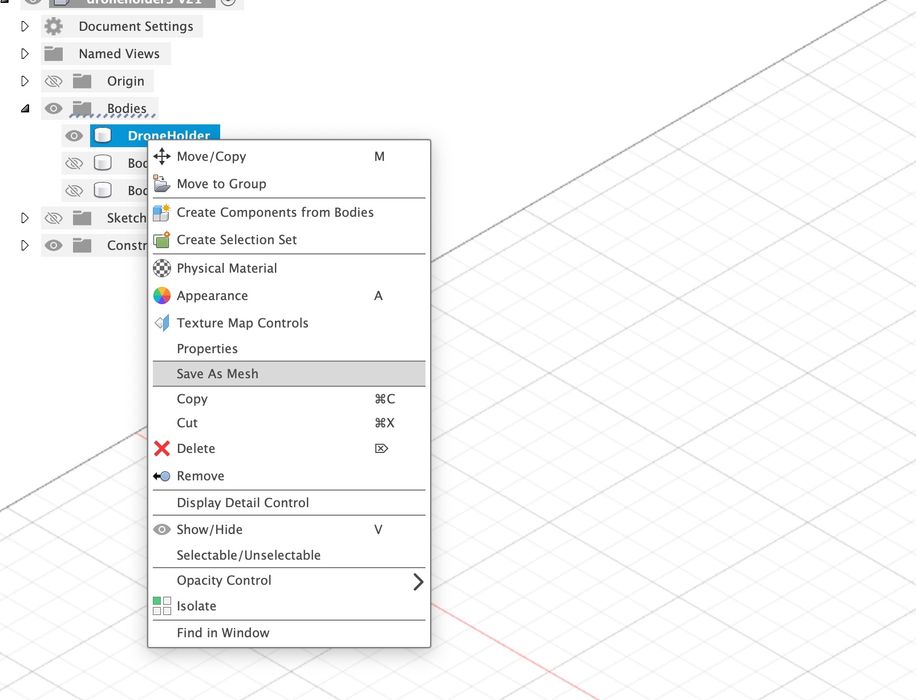
Task: Click the red X Delete icon
Action: (162, 449)
